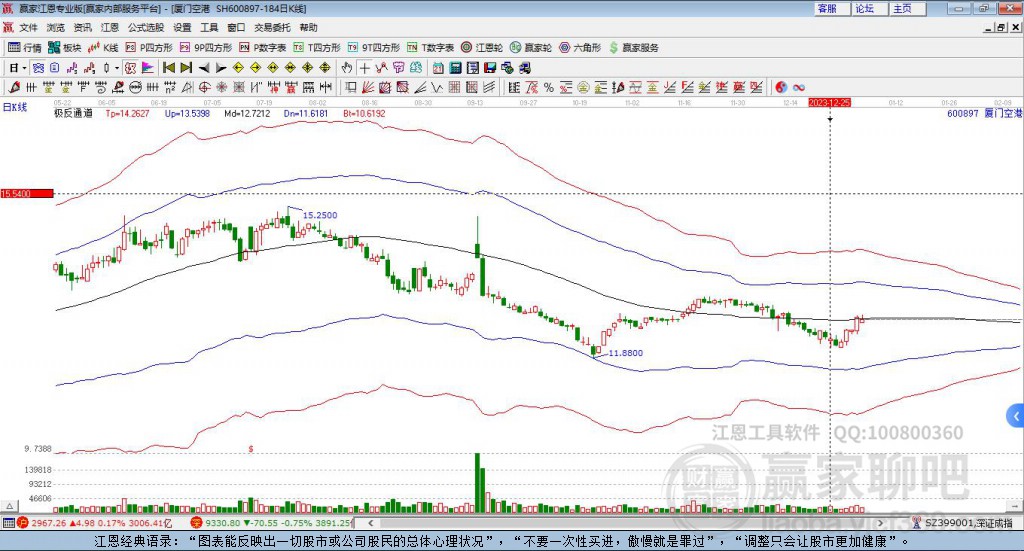Image resolution: width=1024 pixels, height=551 pixels.
Task: Click the small up-triangle in volume panel
Action: click(9, 506)
